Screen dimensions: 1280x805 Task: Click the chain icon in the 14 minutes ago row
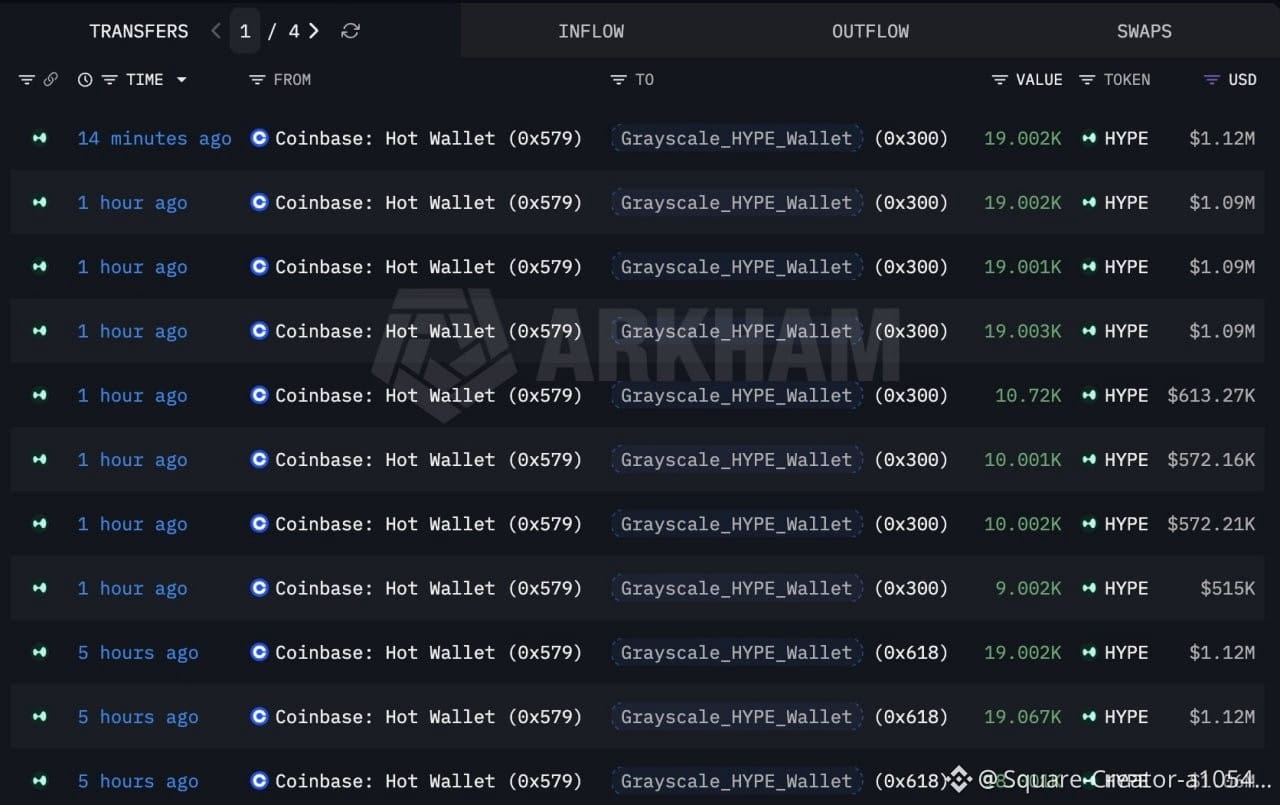coord(39,138)
